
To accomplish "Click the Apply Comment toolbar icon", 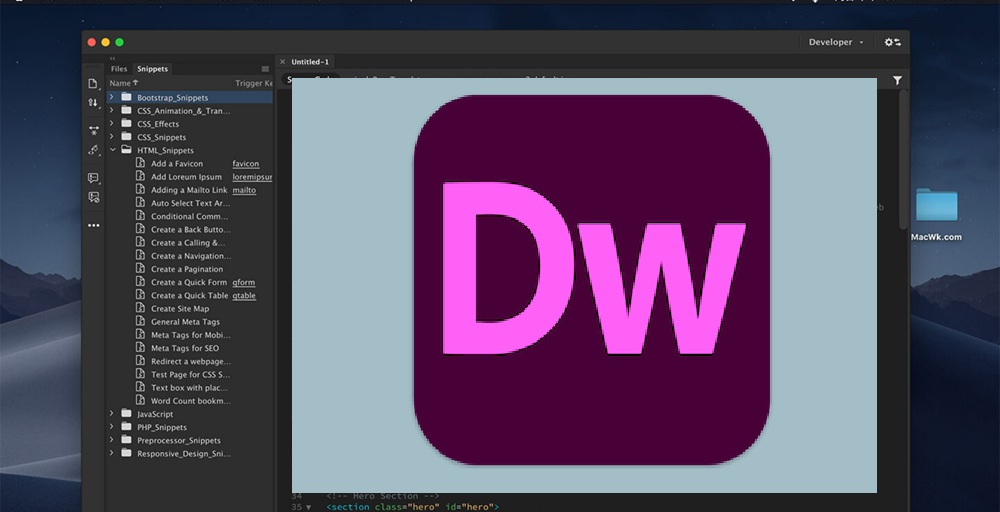I will coord(94,179).
